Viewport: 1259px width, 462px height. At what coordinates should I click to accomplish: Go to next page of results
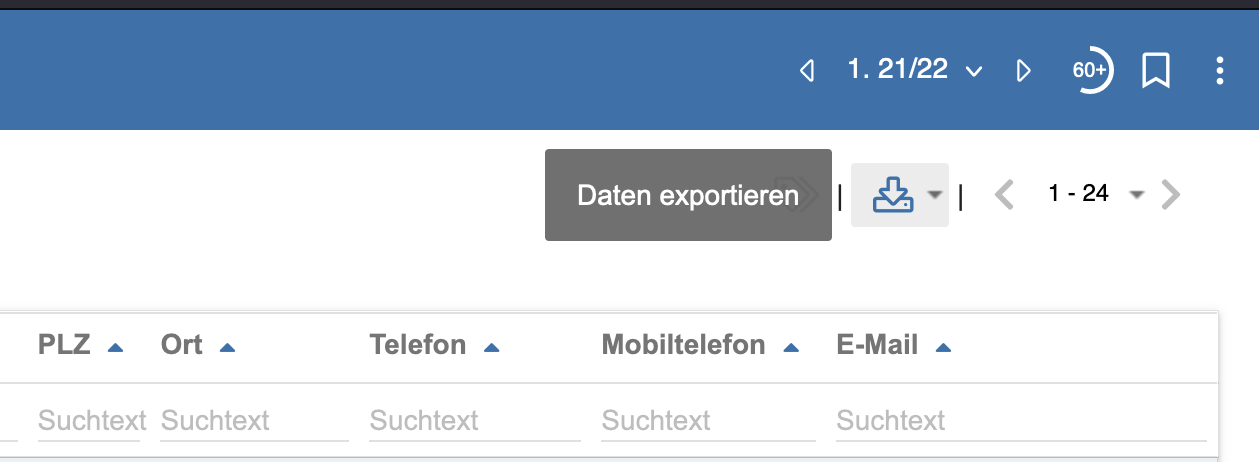(x=1171, y=195)
